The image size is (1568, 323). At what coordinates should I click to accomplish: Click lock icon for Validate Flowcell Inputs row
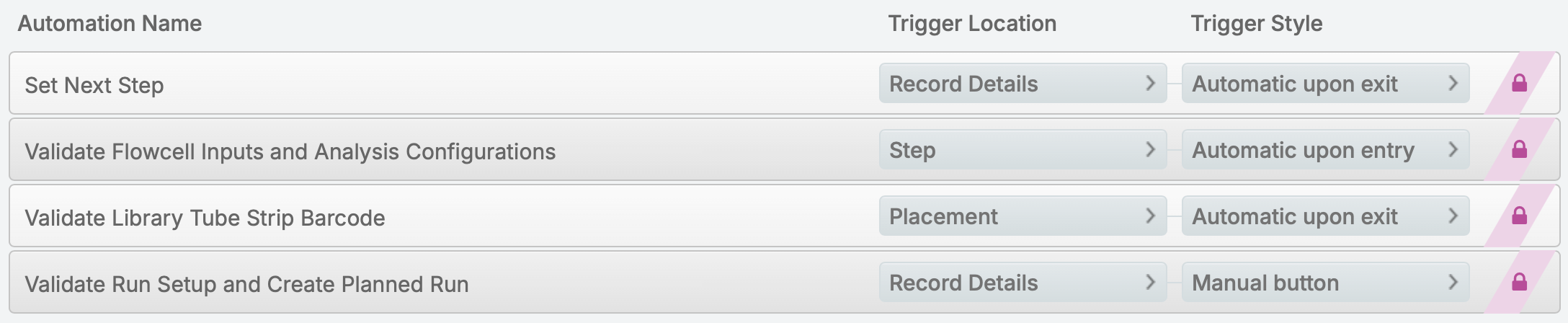[1519, 150]
